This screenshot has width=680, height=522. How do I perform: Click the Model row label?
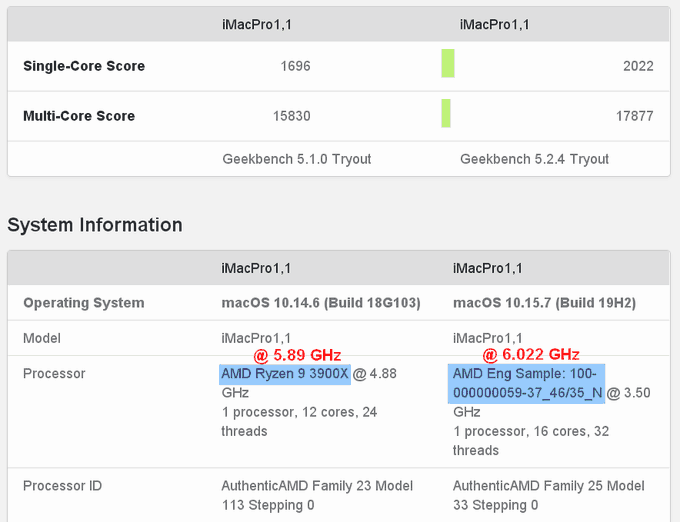coord(42,338)
